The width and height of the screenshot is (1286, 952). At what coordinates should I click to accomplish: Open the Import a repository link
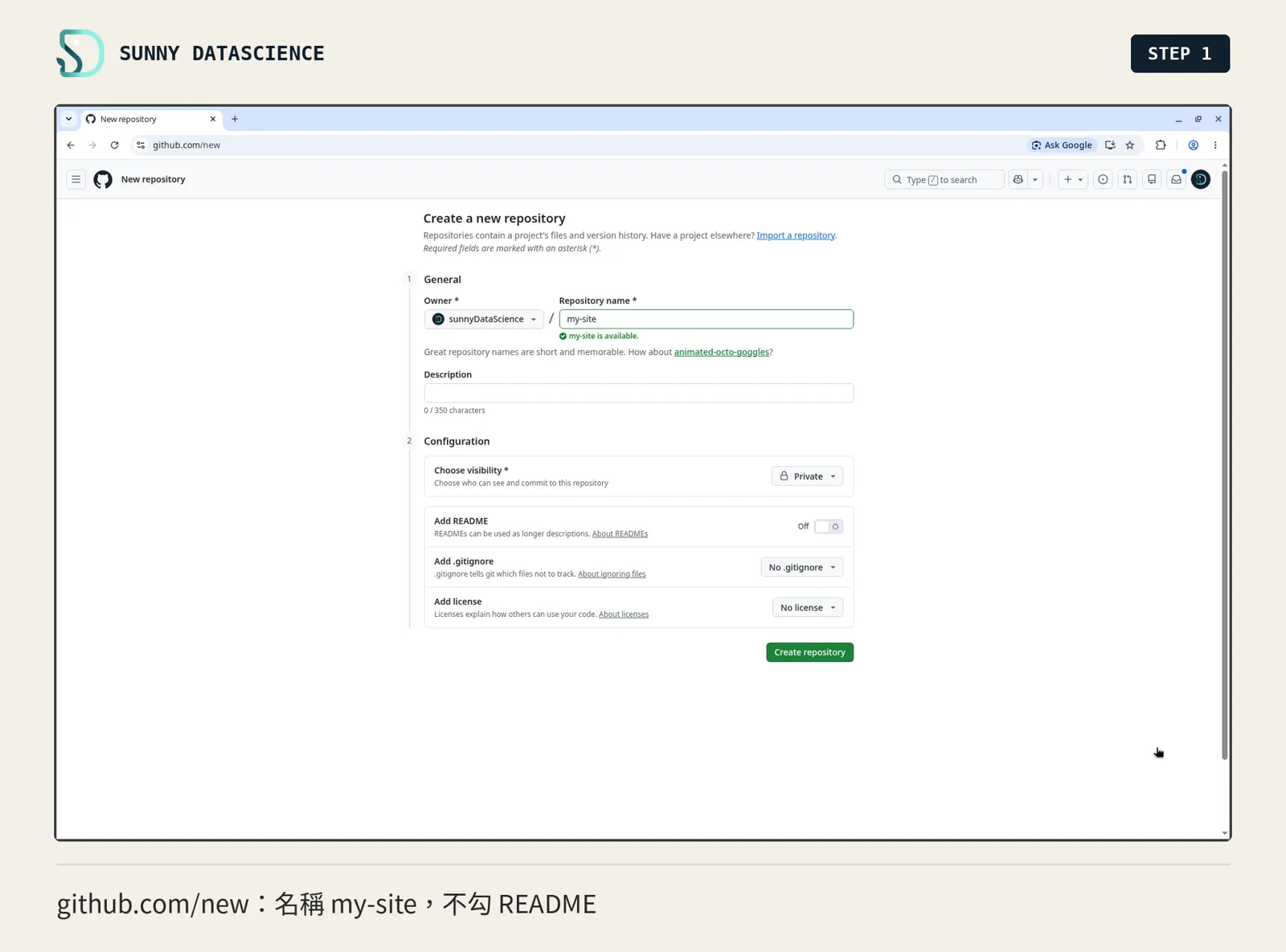(796, 235)
